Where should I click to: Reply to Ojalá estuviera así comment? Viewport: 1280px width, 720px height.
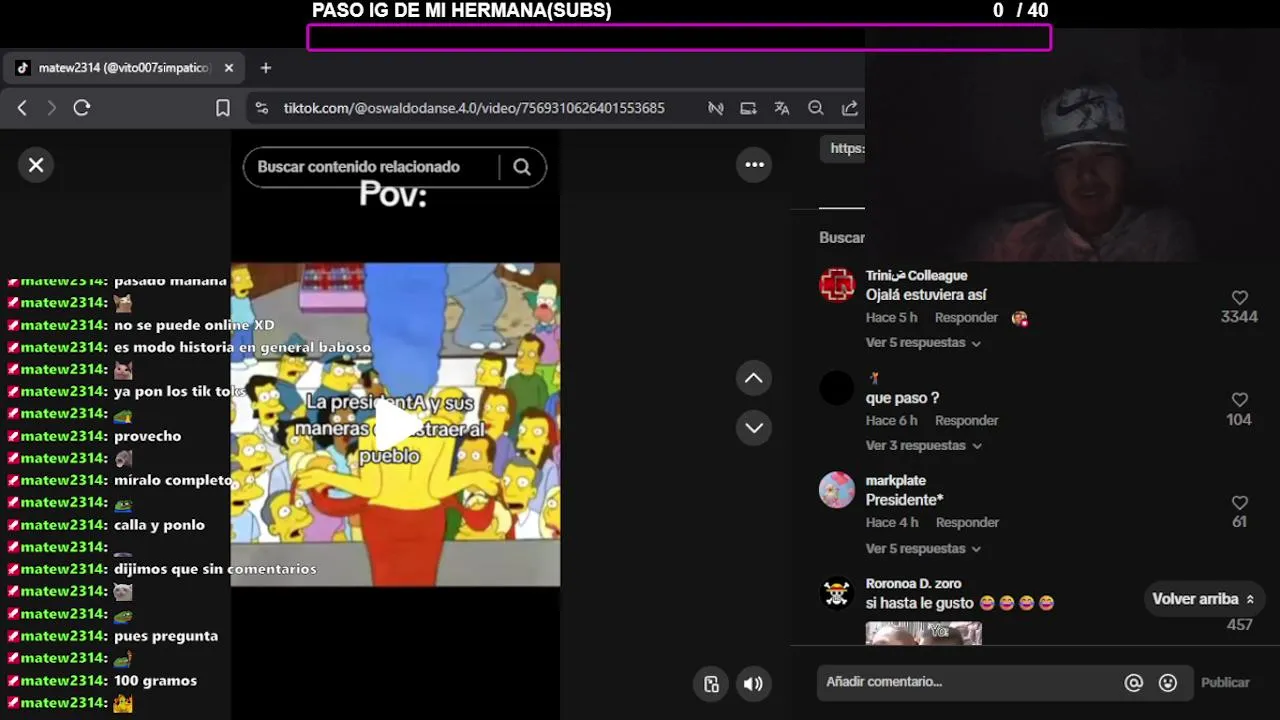966,318
